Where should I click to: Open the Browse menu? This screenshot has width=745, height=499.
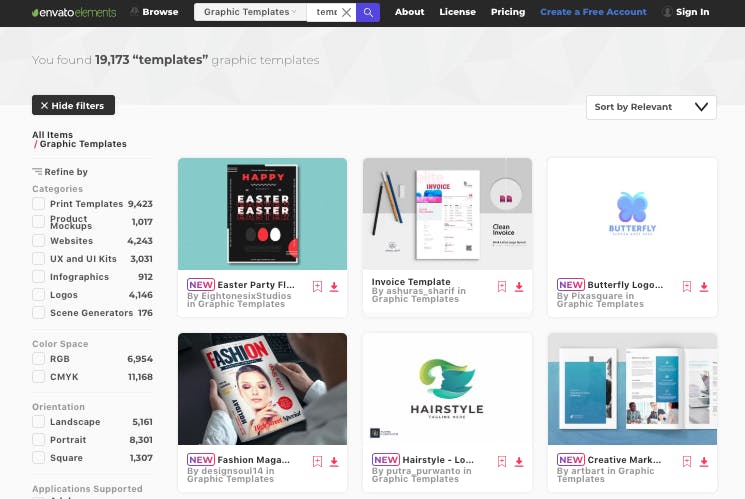pyautogui.click(x=155, y=12)
